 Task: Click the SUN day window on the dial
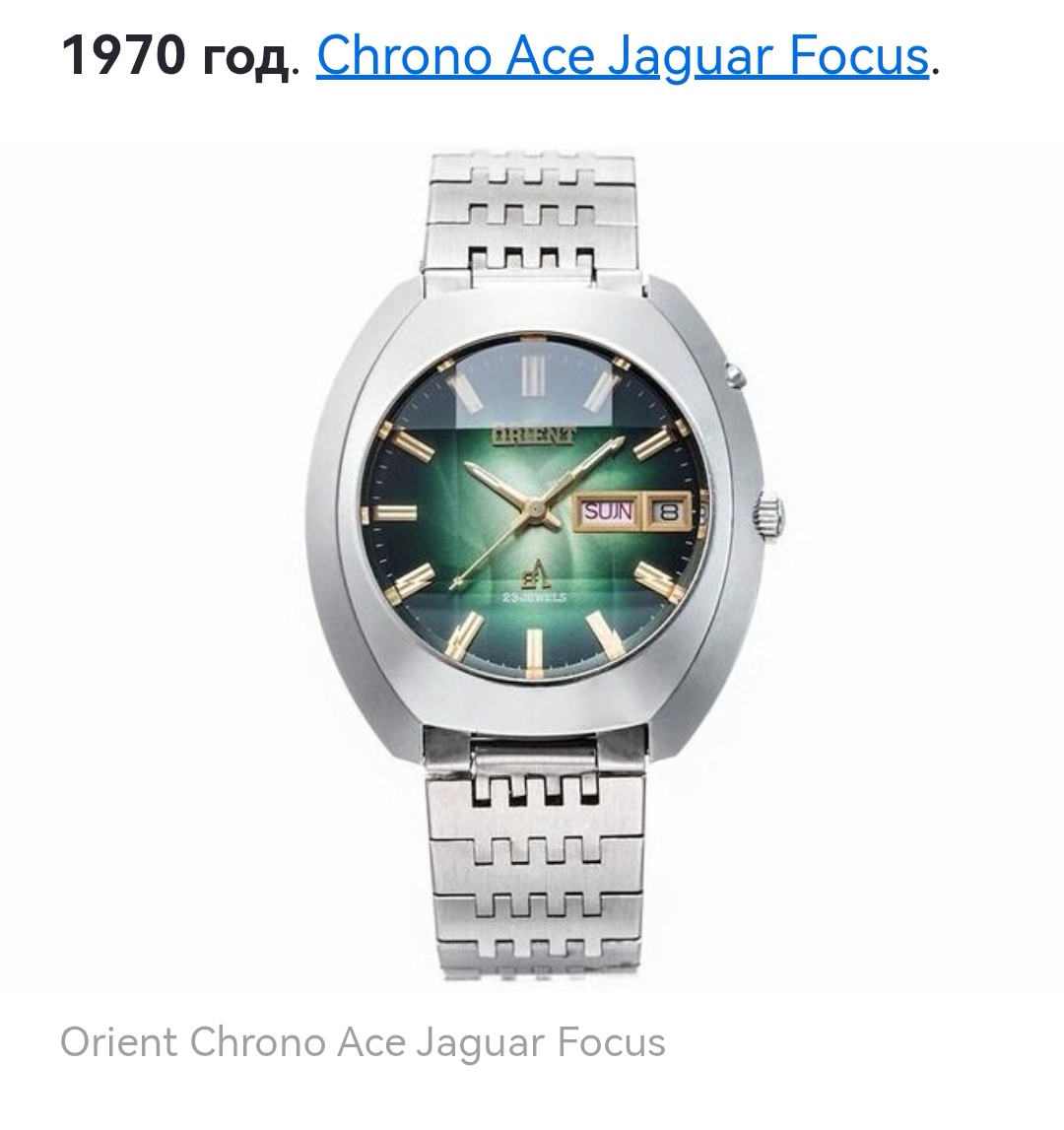click(608, 511)
